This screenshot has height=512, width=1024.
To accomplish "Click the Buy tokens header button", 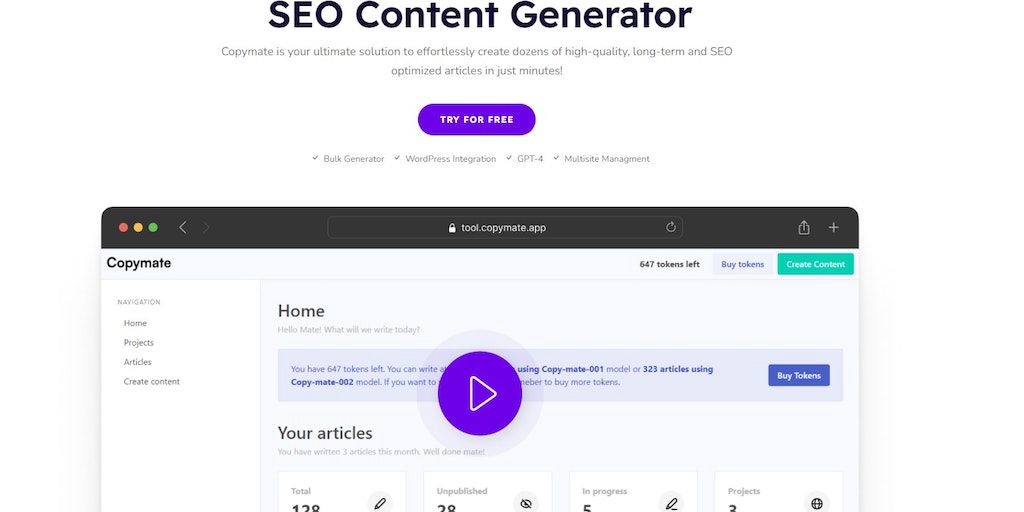I will pyautogui.click(x=743, y=264).
